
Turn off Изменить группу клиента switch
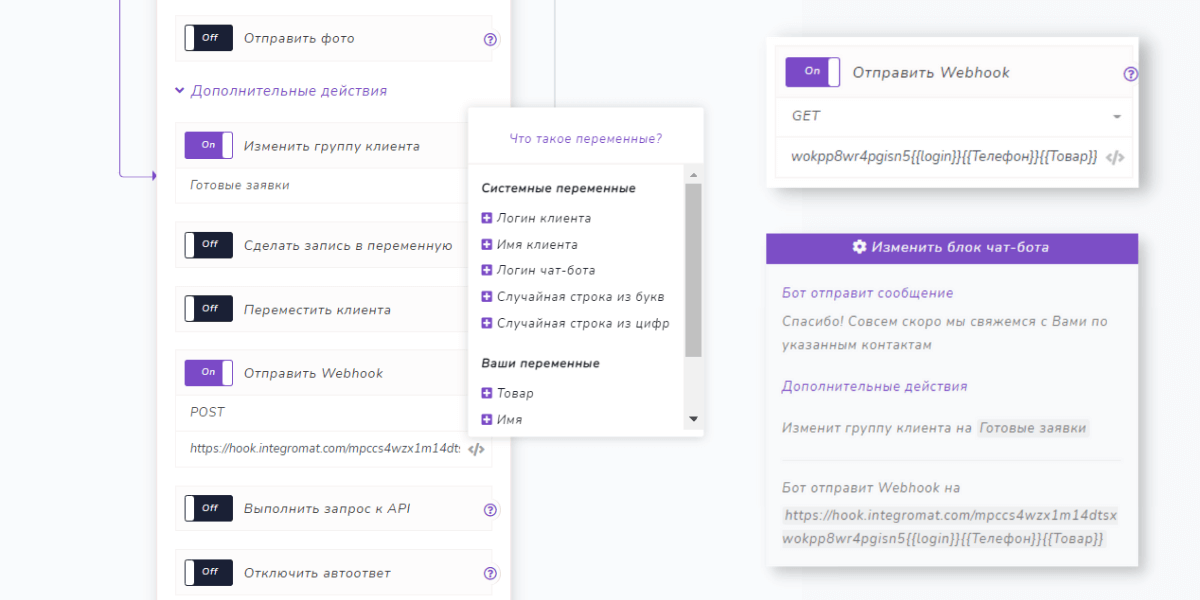click(209, 145)
